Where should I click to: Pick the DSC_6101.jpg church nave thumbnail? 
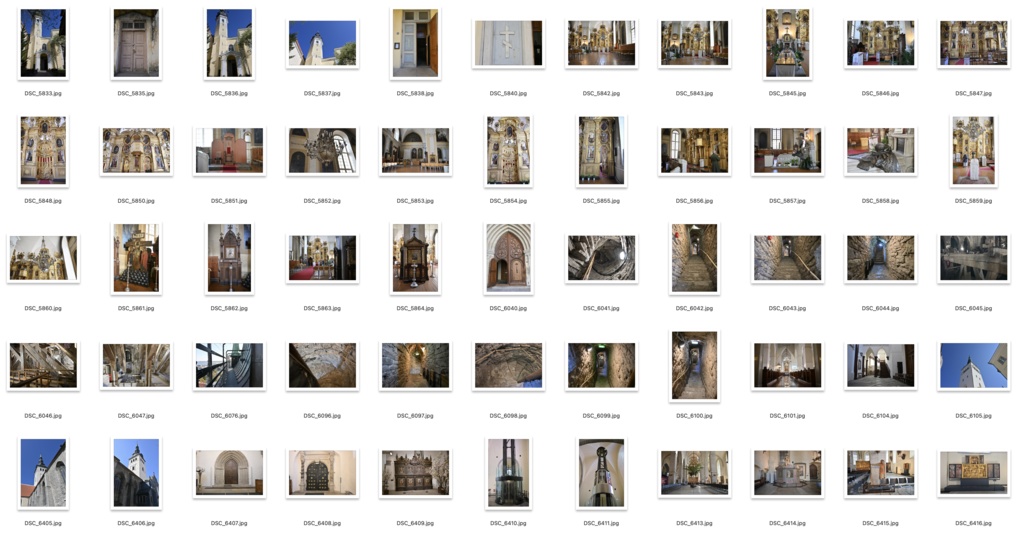tap(788, 365)
